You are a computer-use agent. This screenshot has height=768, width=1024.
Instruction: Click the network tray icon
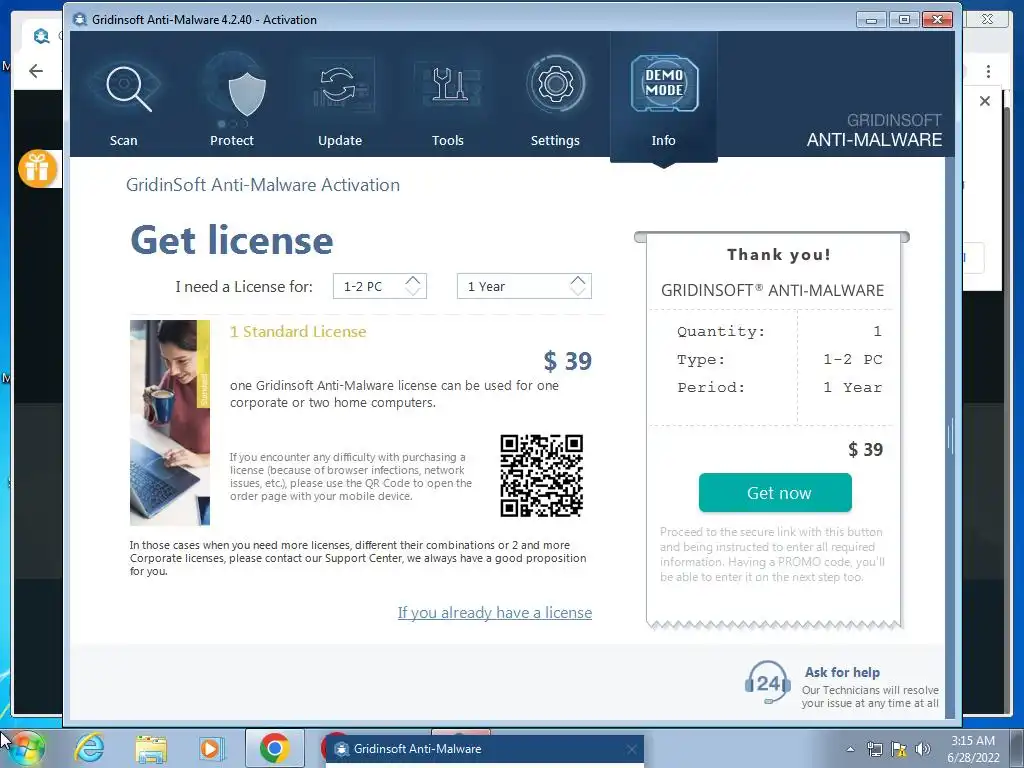click(874, 749)
